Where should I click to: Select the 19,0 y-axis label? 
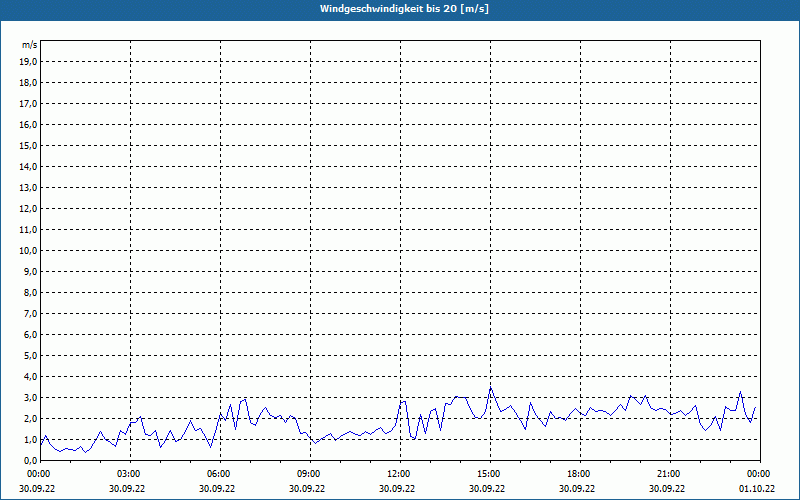[30, 62]
